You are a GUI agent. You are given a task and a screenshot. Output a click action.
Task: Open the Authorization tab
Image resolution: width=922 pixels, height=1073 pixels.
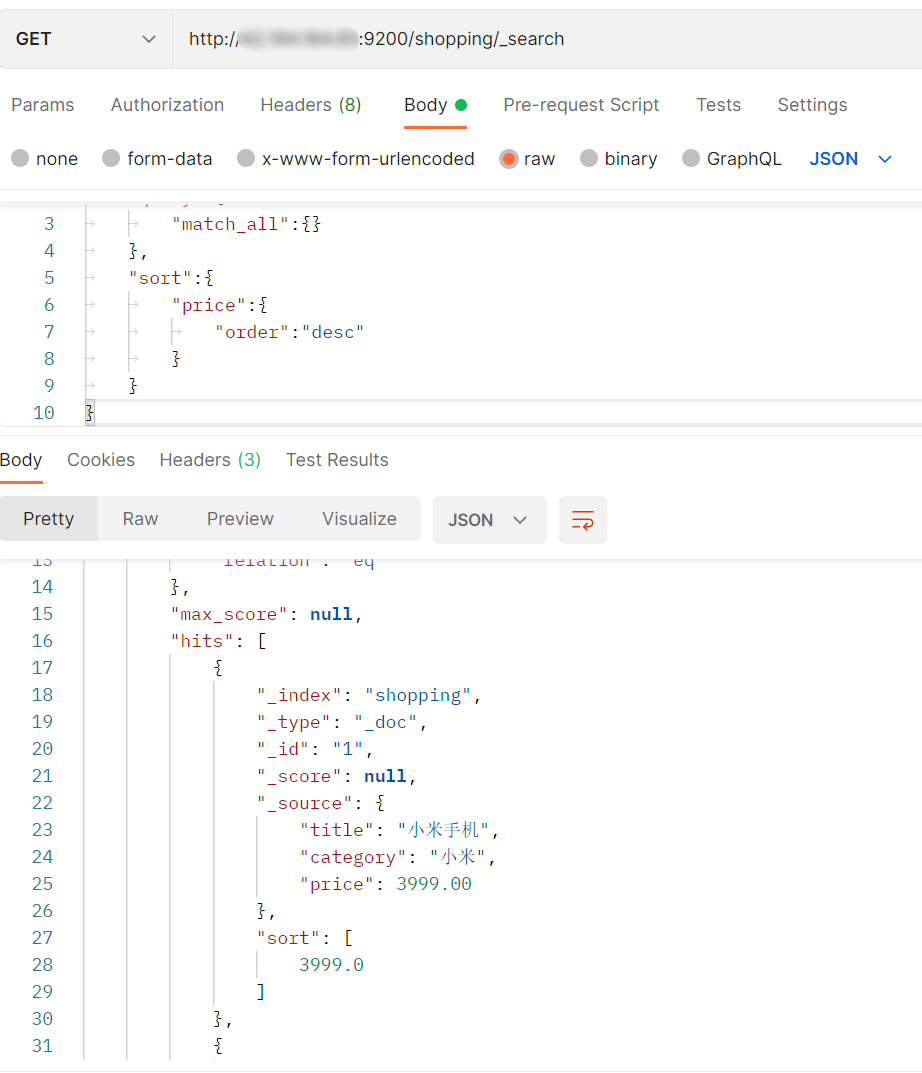(167, 105)
